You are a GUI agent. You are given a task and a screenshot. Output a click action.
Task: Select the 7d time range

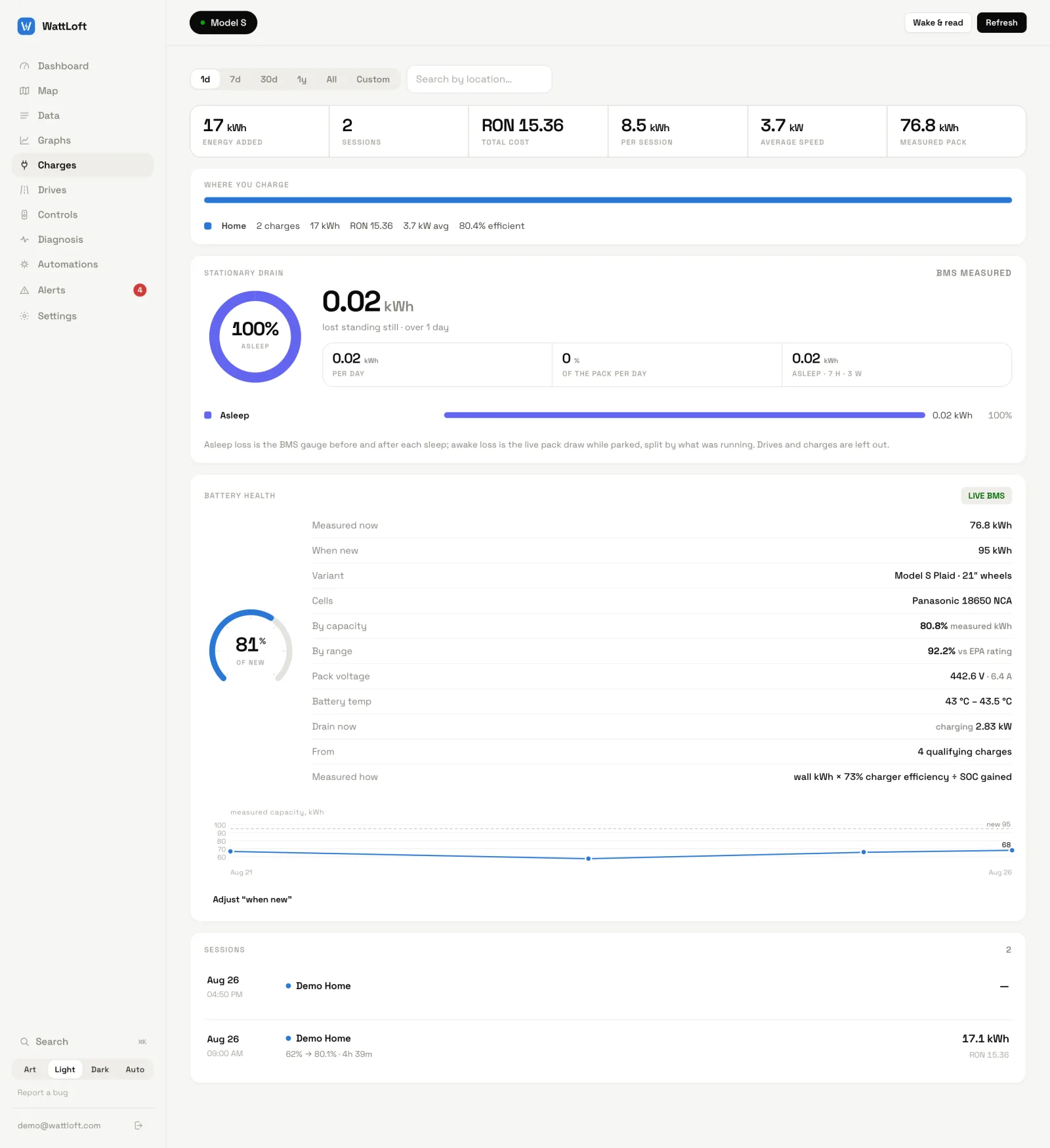[x=235, y=79]
